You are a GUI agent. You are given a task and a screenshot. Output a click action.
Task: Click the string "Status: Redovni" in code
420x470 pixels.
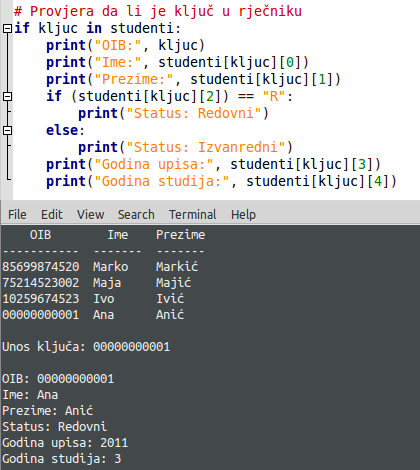pyautogui.click(x=194, y=113)
